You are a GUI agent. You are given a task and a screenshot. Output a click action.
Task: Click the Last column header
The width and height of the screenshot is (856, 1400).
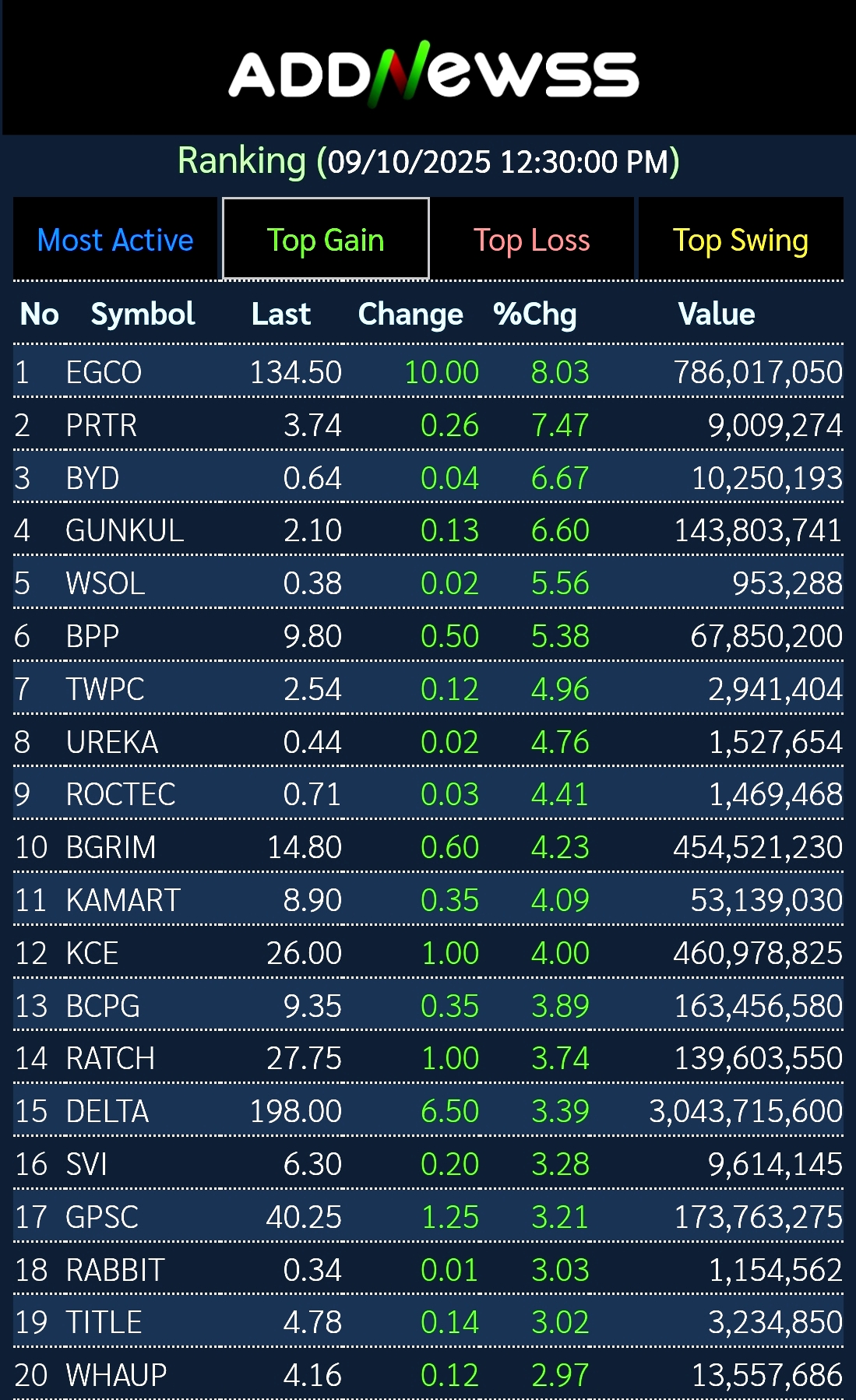[x=280, y=314]
